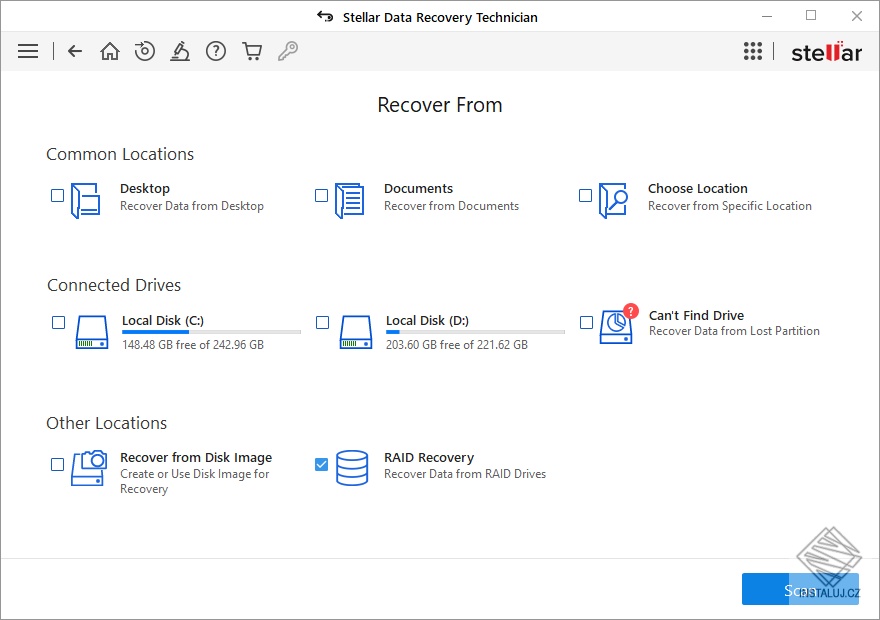Click the Documents folder icon
This screenshot has width=880, height=620.
350,200
